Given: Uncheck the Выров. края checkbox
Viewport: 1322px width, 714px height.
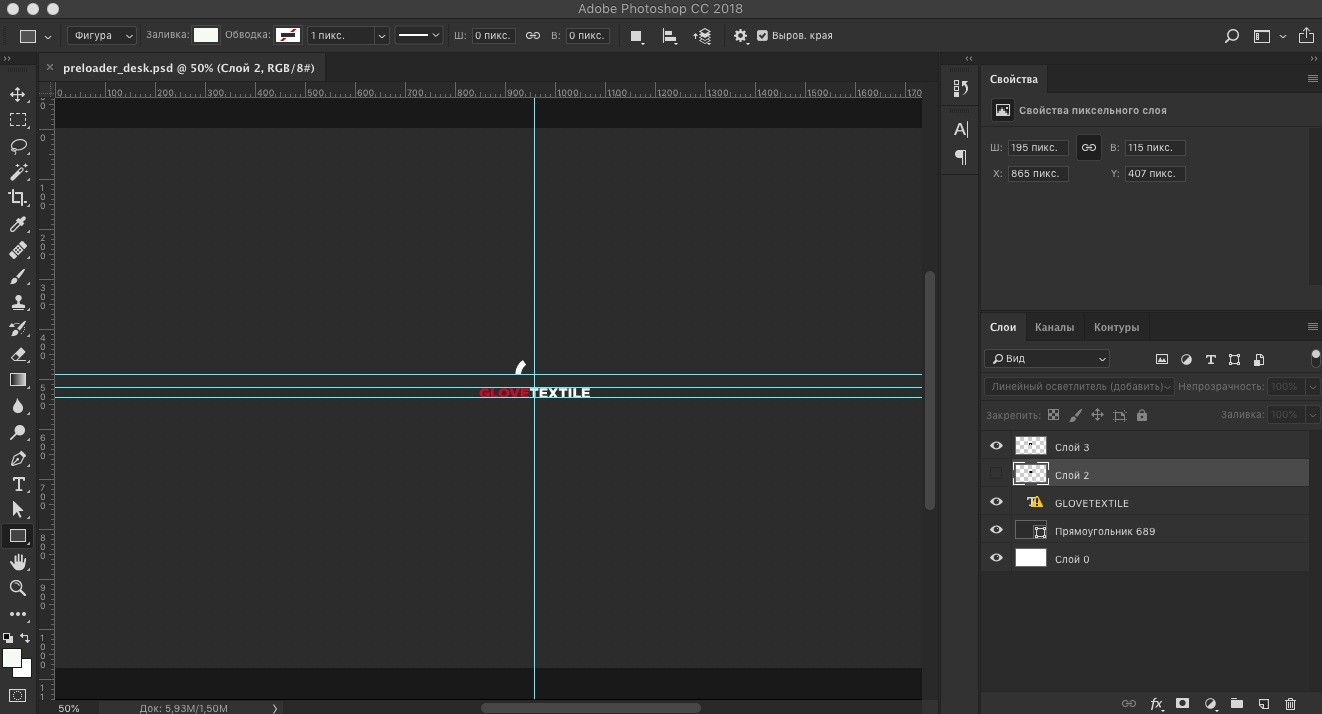Looking at the screenshot, I should pos(762,36).
